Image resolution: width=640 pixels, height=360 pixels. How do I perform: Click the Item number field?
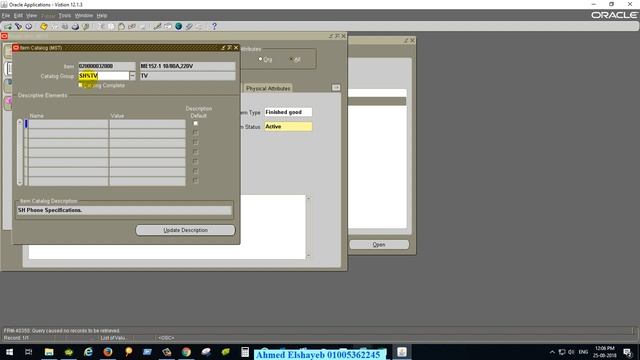pos(107,66)
